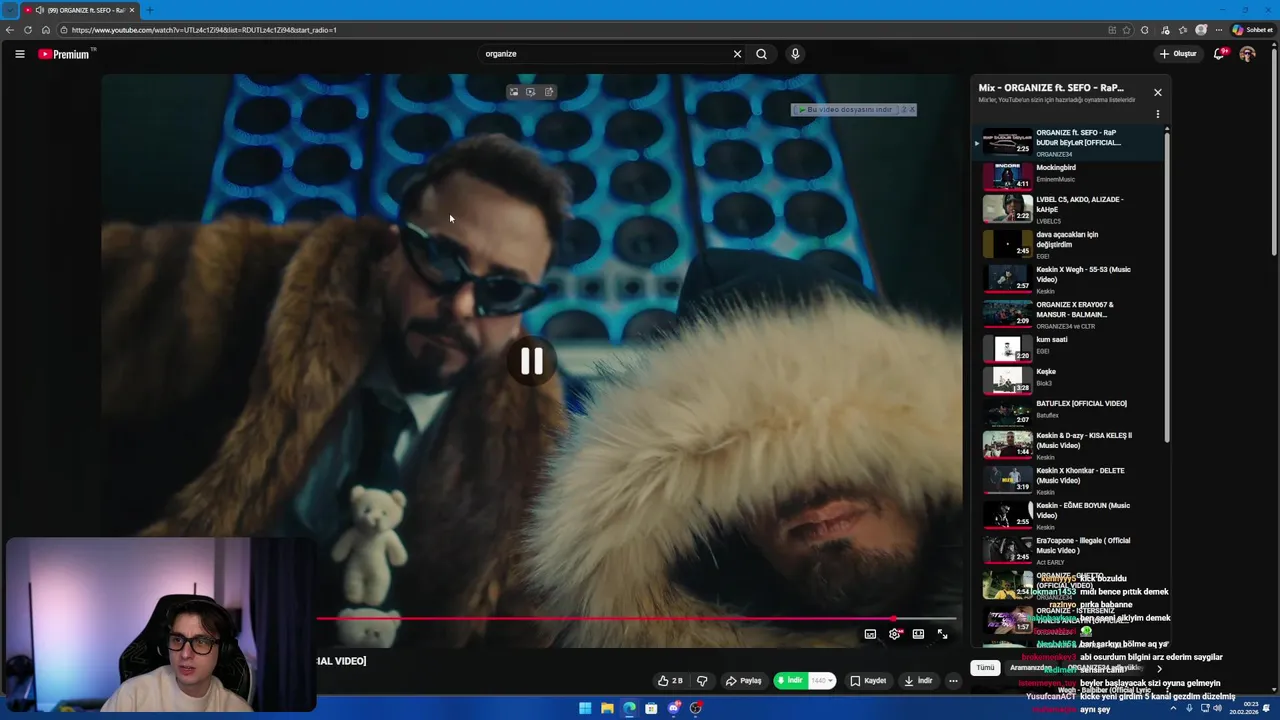1280x720 pixels.
Task: Play Era7capone - Illegale official video
Action: click(1070, 551)
